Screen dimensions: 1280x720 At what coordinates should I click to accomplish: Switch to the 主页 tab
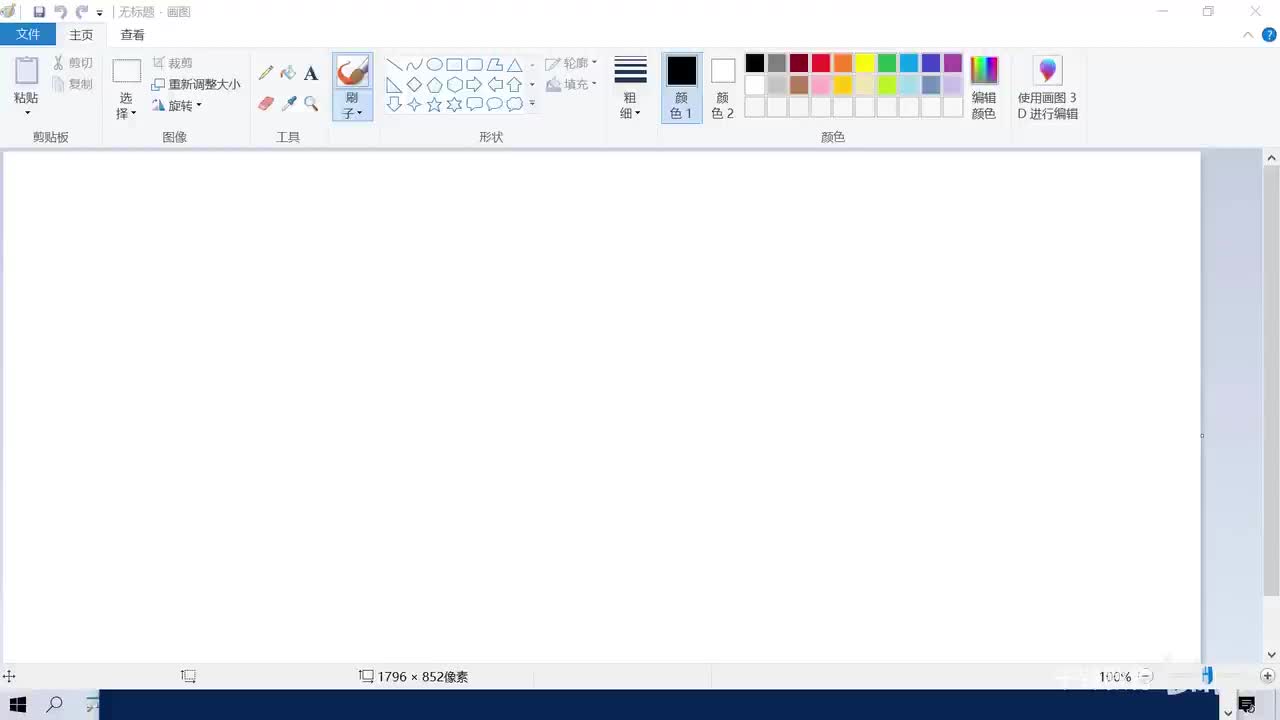pyautogui.click(x=81, y=35)
